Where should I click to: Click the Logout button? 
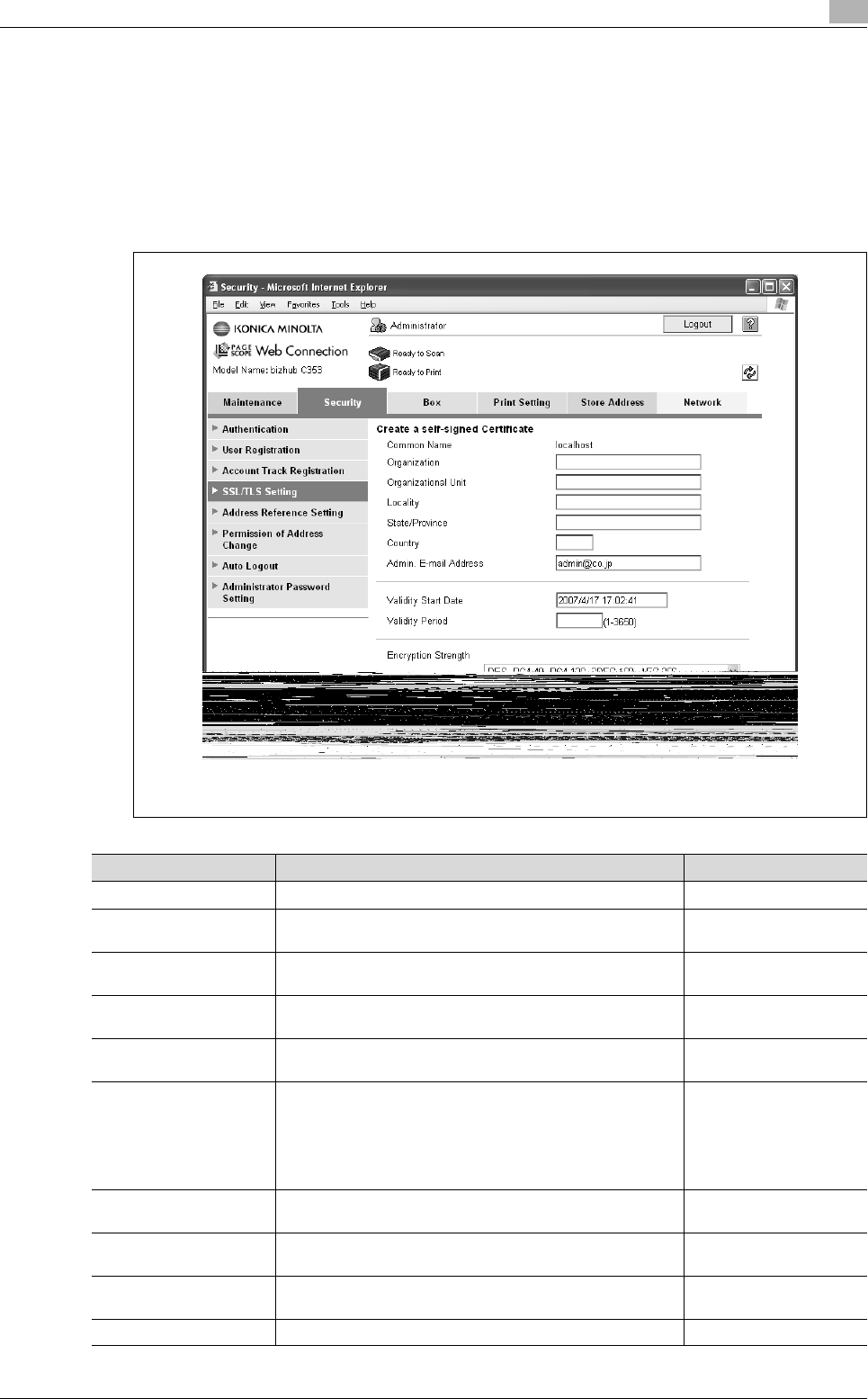coord(697,324)
